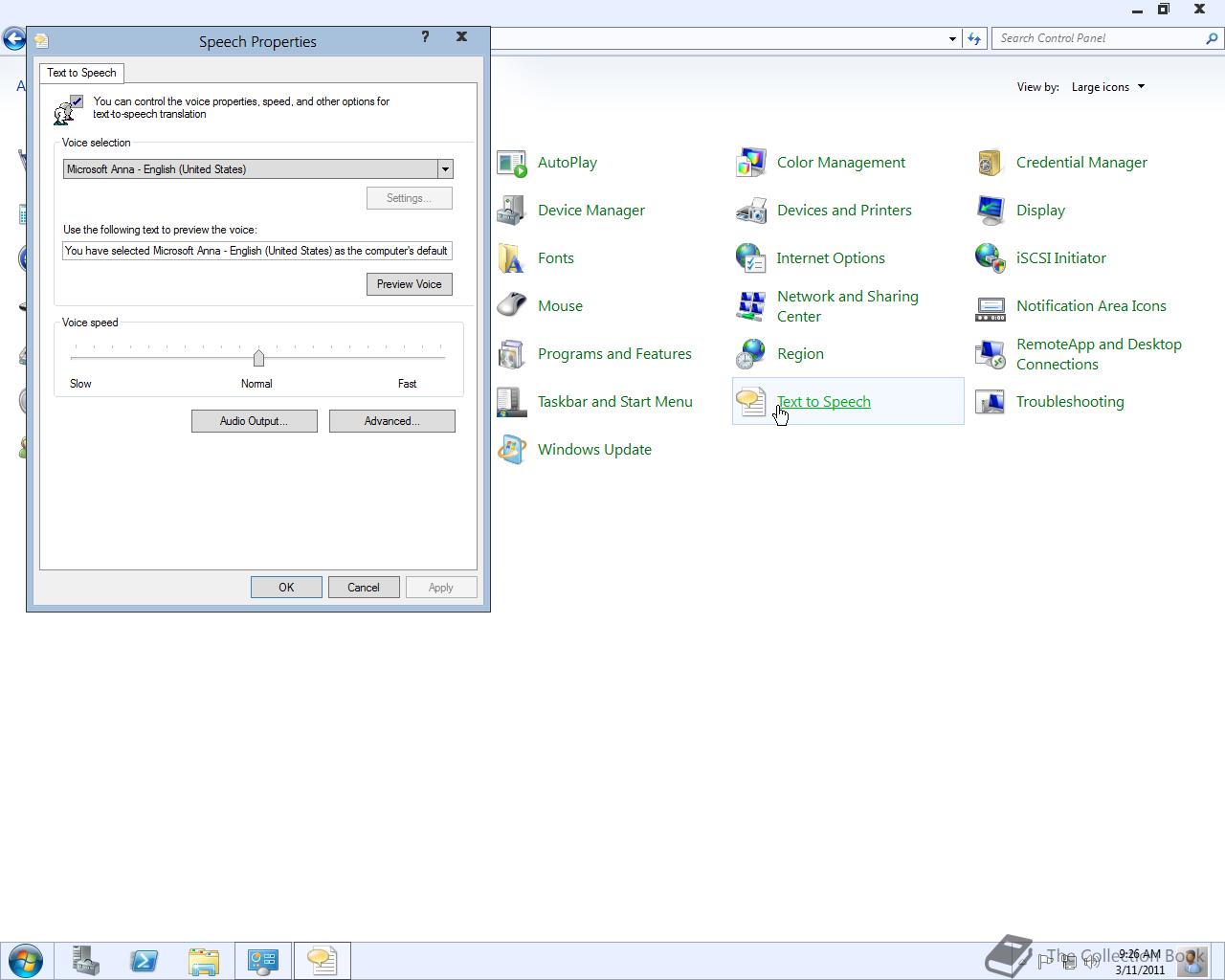Screen dimensions: 1225x980
Task: Click the Speech Properties taskbar button
Action: click(323, 961)
